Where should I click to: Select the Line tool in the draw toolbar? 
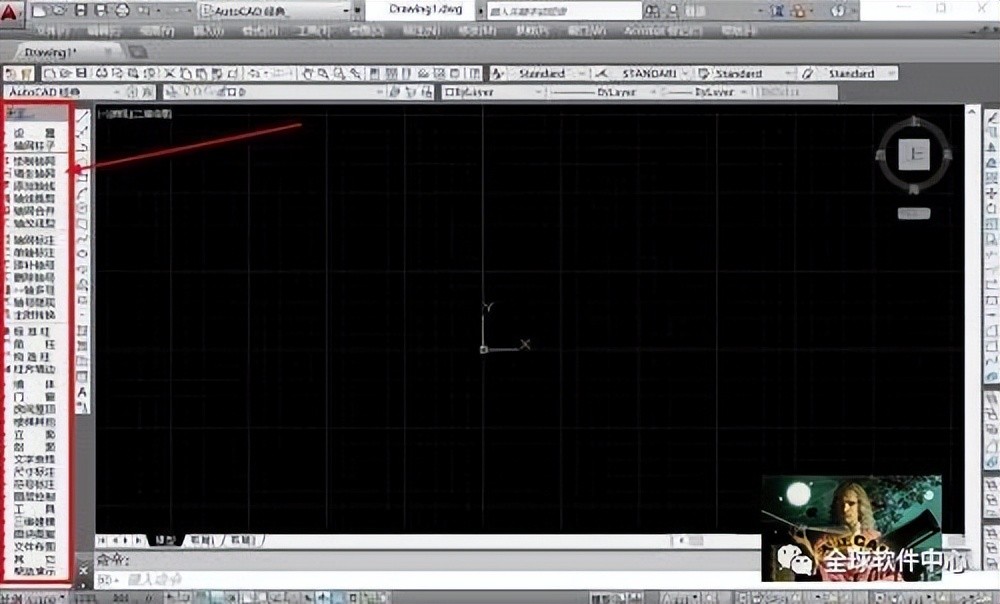click(x=83, y=116)
